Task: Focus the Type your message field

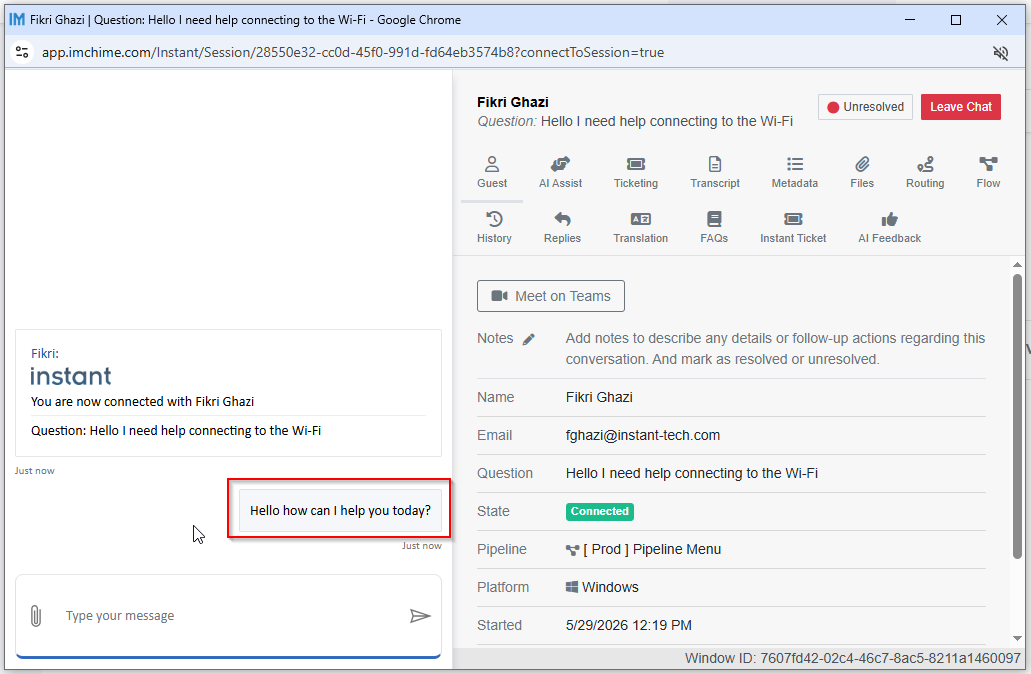Action: (x=227, y=616)
